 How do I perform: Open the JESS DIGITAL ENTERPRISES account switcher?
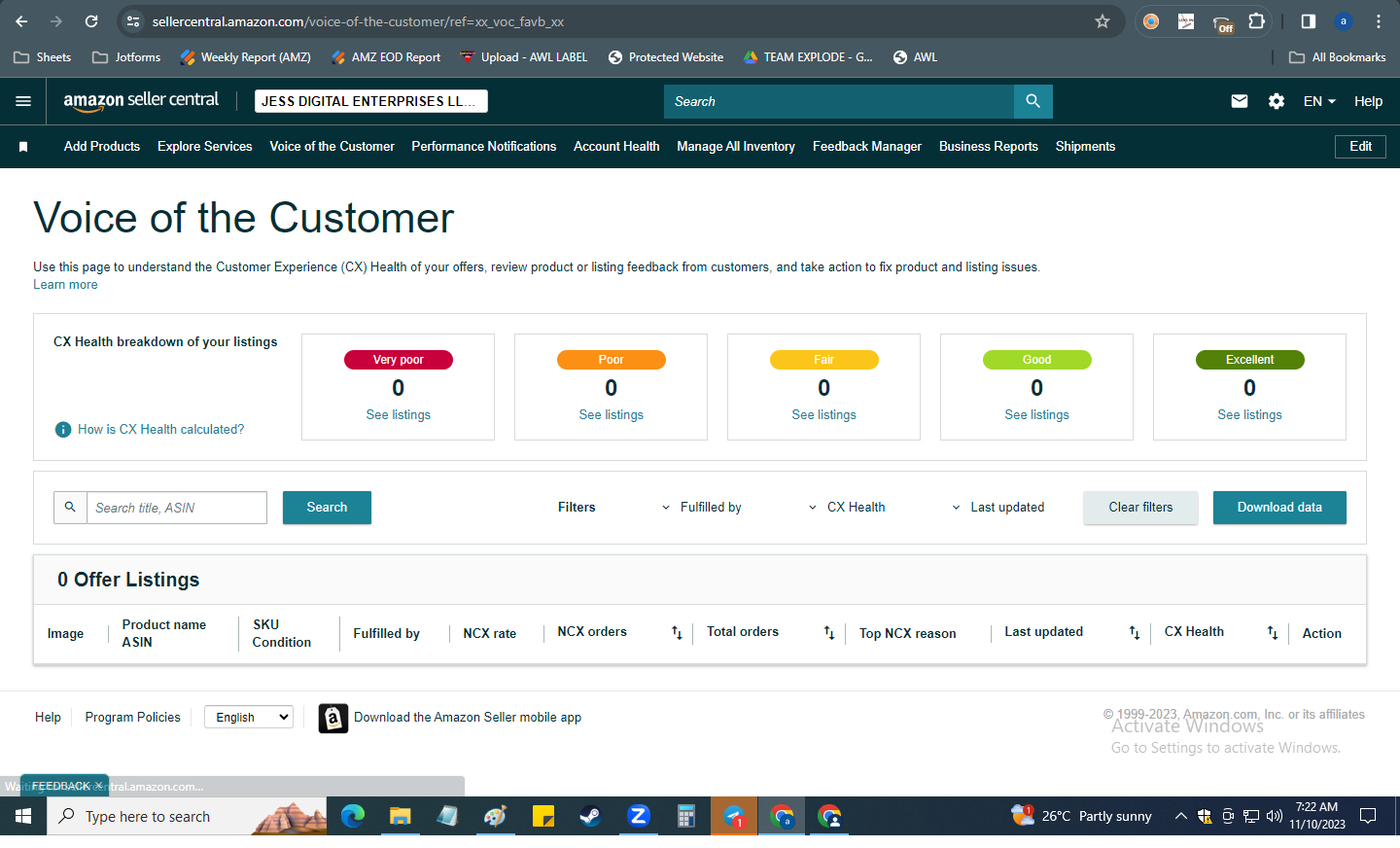(x=371, y=101)
